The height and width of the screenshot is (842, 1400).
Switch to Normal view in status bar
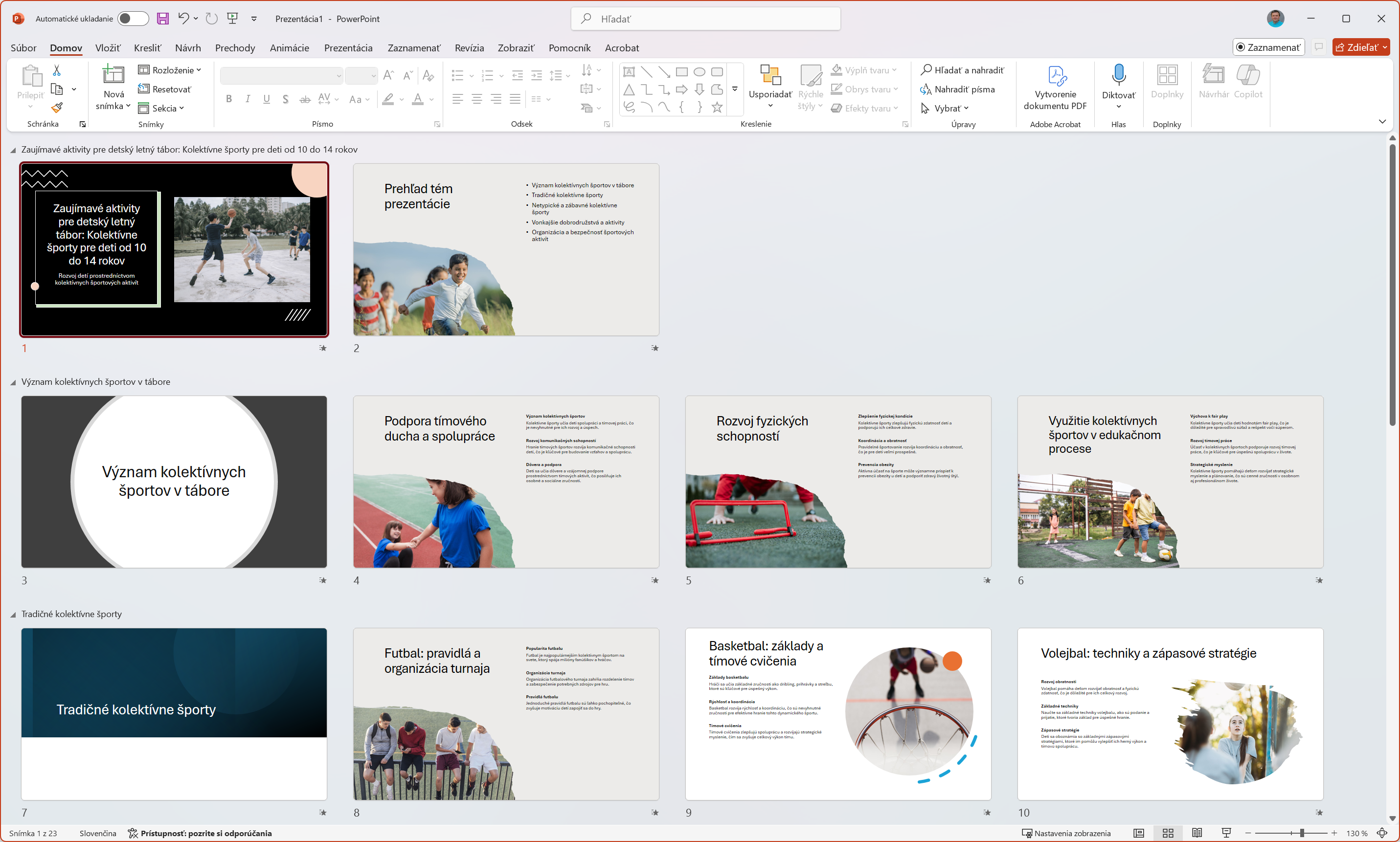[1138, 833]
